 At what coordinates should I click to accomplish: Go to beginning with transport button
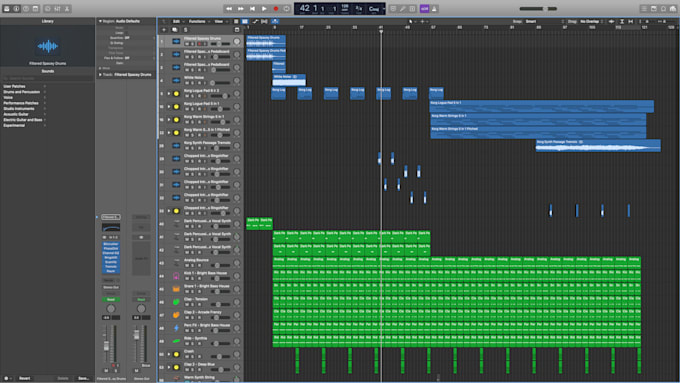pos(252,9)
